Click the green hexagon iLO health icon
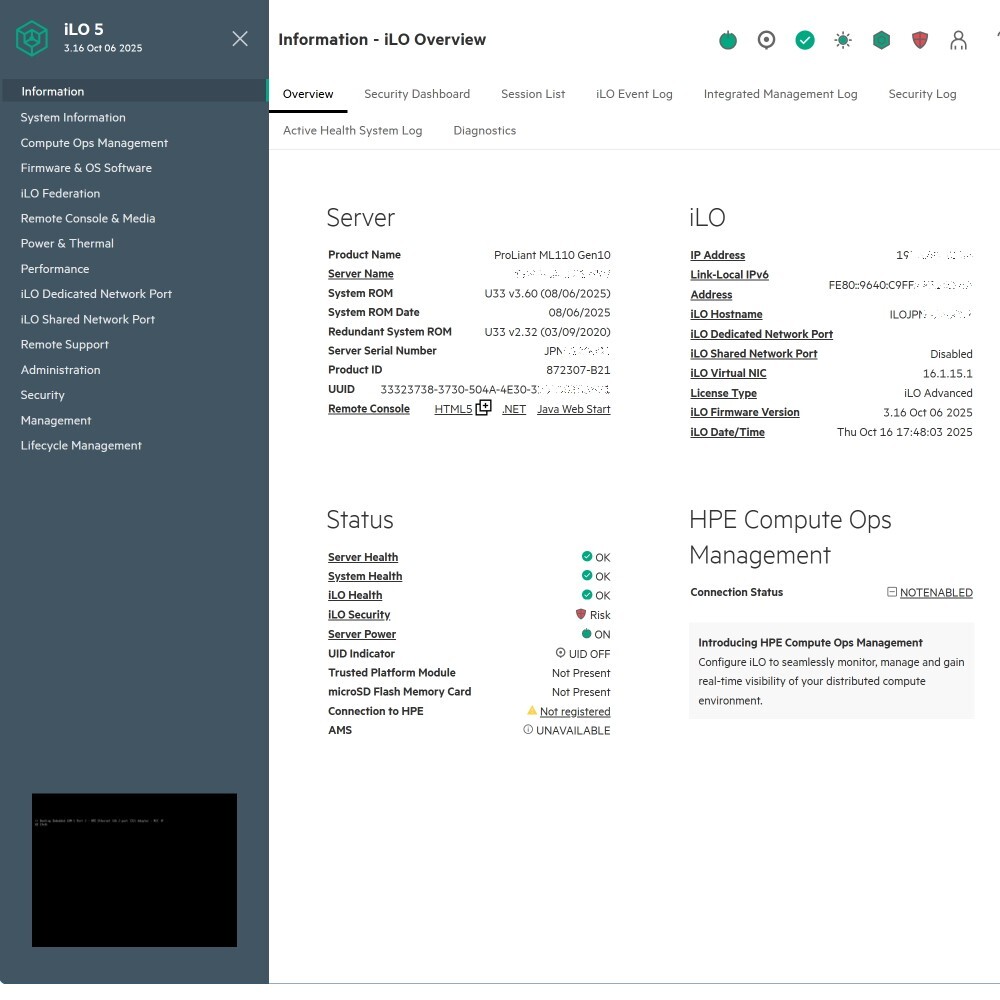The height and width of the screenshot is (1000, 1000). [x=881, y=40]
